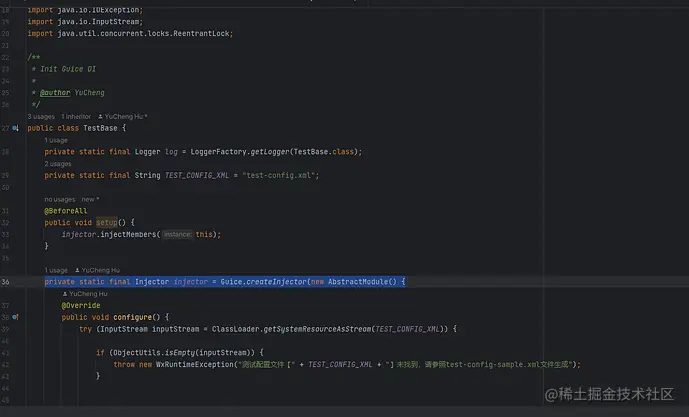Click TEST_CONFIG_XML in its String declaration
The height and width of the screenshot is (417, 689).
coord(197,175)
